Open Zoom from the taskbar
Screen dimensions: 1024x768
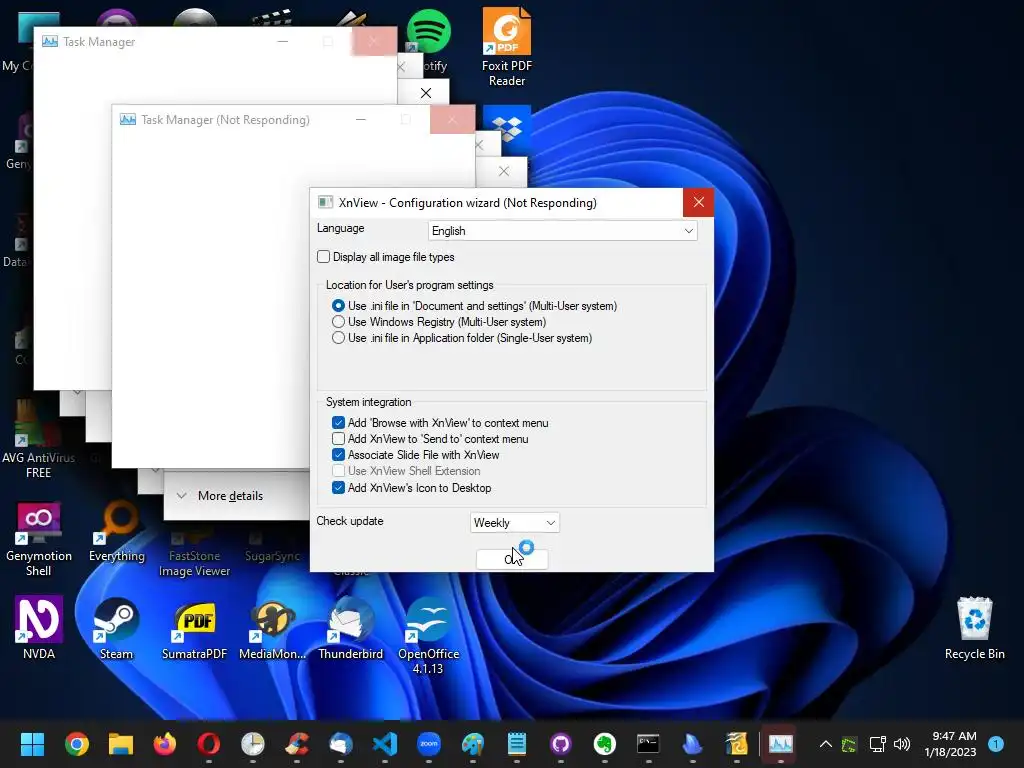pos(429,744)
